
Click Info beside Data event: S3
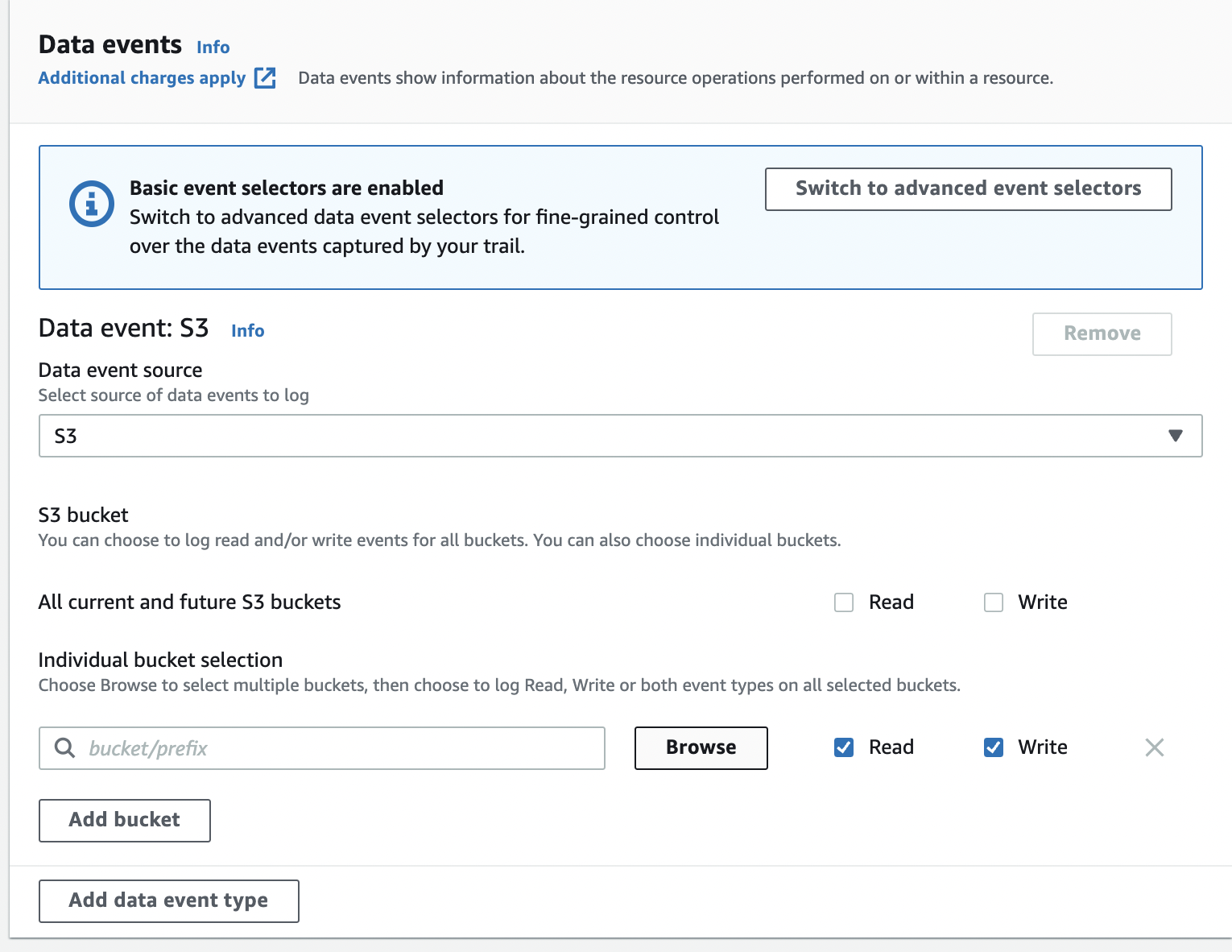point(247,330)
